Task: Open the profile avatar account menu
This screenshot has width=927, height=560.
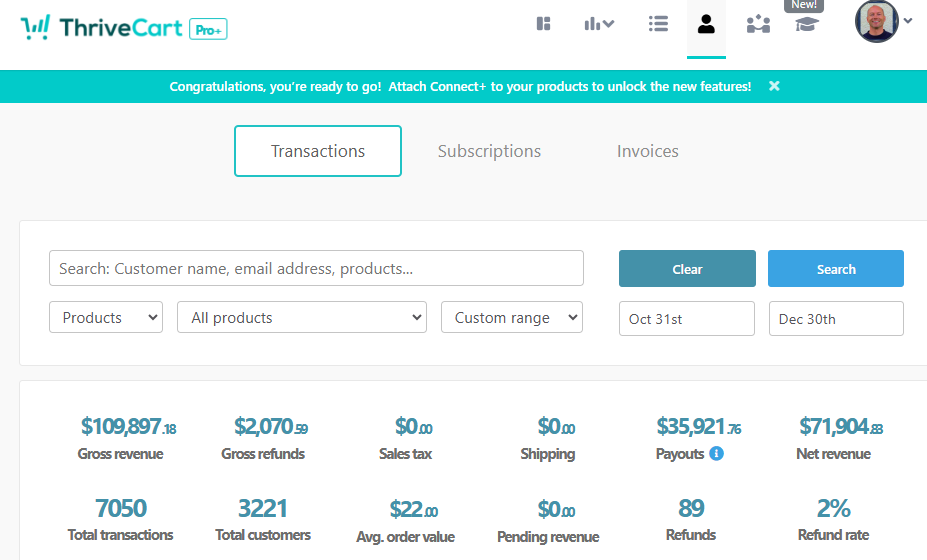Action: (x=877, y=22)
